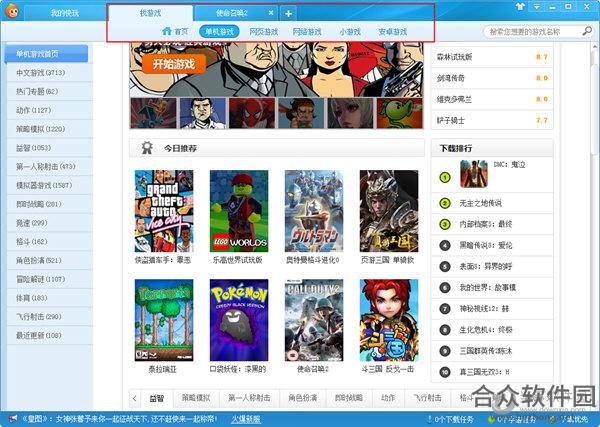Screen dimensions: 600x427
Task: Click the plus icon to add a tab
Action: 289,14
